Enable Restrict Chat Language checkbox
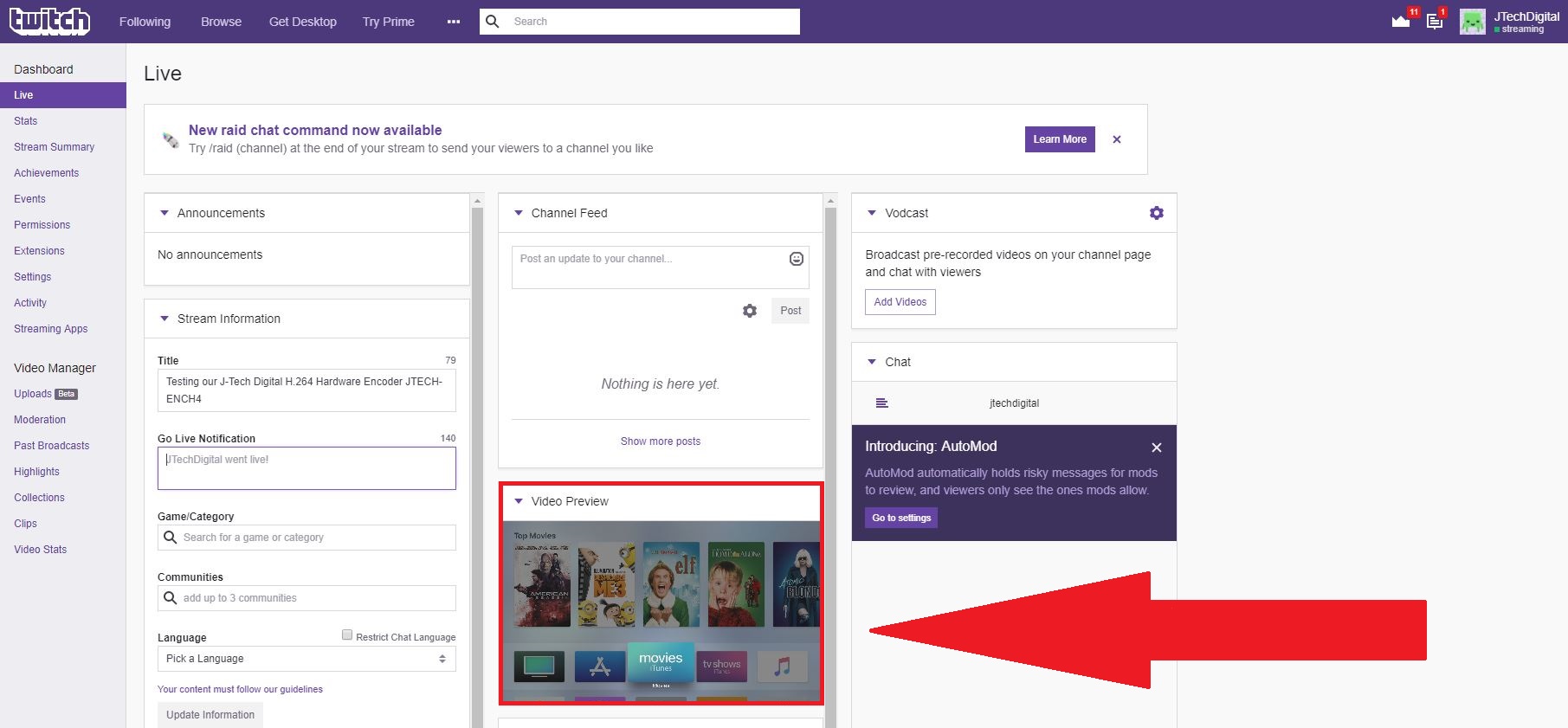 coord(347,635)
